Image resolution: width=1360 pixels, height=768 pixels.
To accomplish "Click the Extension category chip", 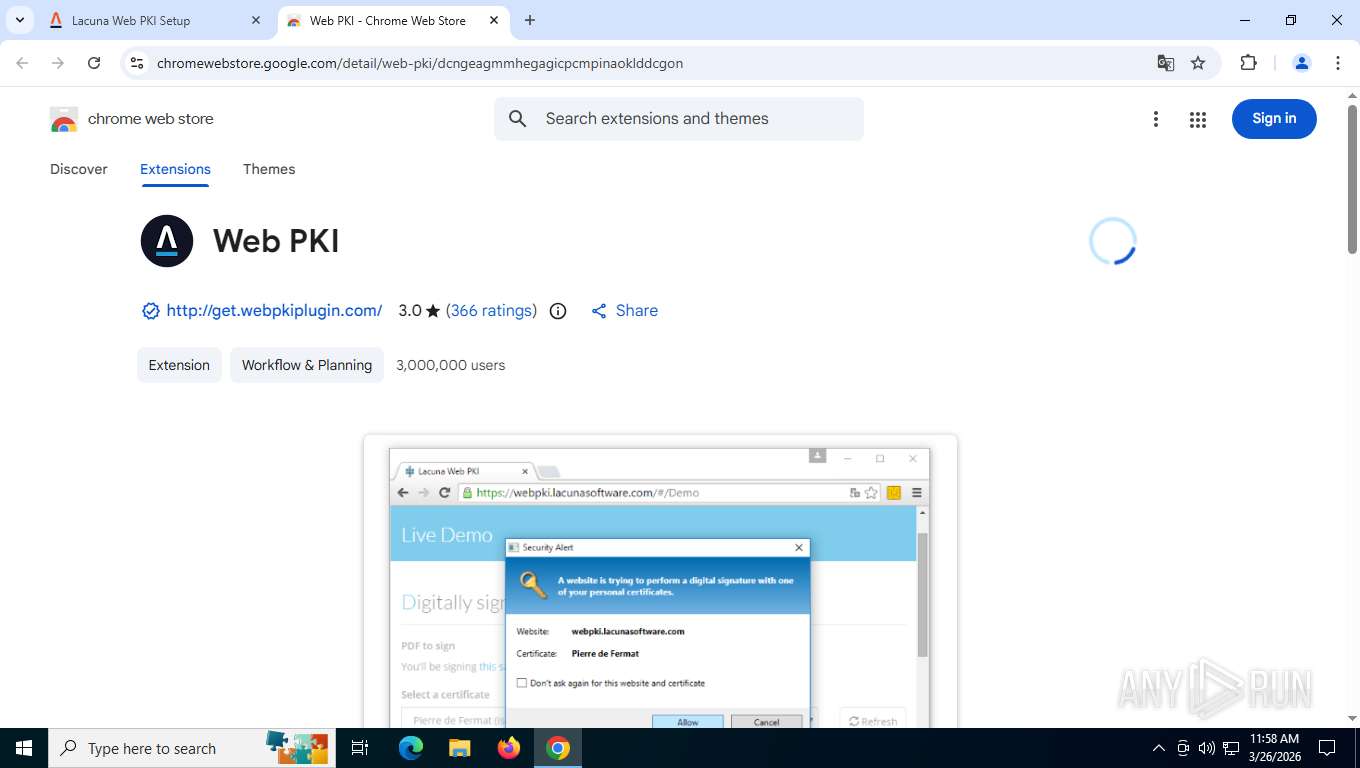I will click(179, 365).
